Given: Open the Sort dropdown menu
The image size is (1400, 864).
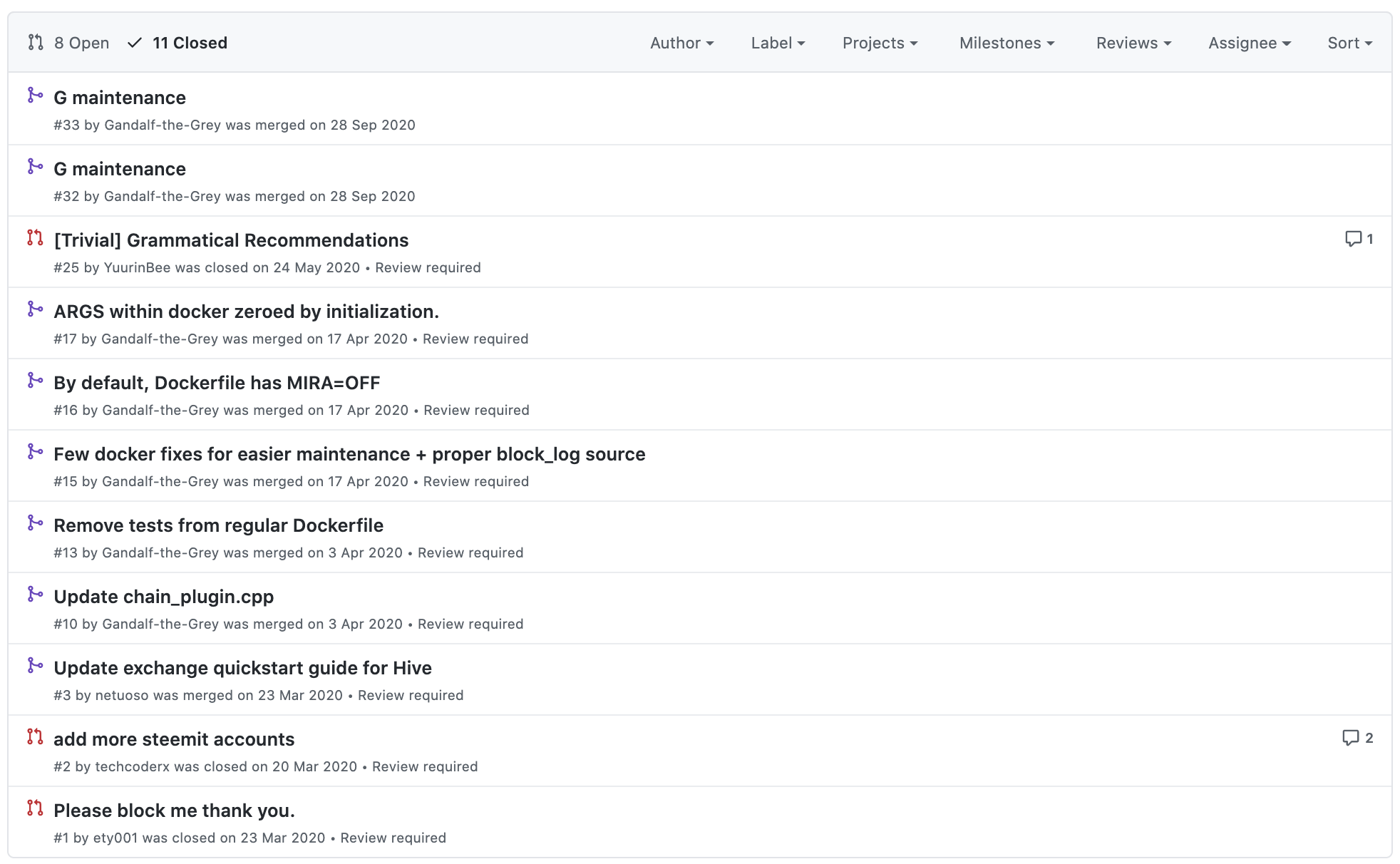Looking at the screenshot, I should pos(1349,43).
